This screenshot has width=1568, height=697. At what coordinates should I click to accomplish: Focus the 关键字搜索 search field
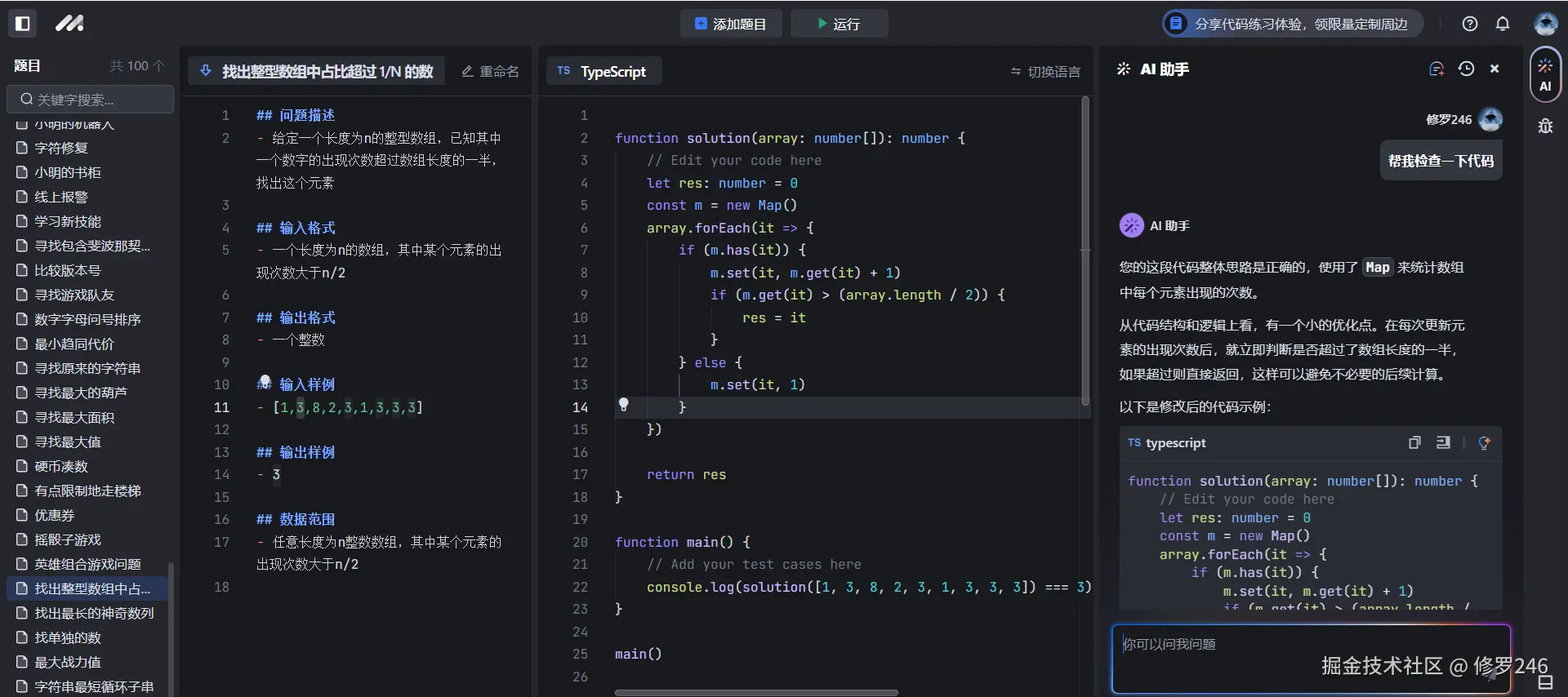(90, 100)
